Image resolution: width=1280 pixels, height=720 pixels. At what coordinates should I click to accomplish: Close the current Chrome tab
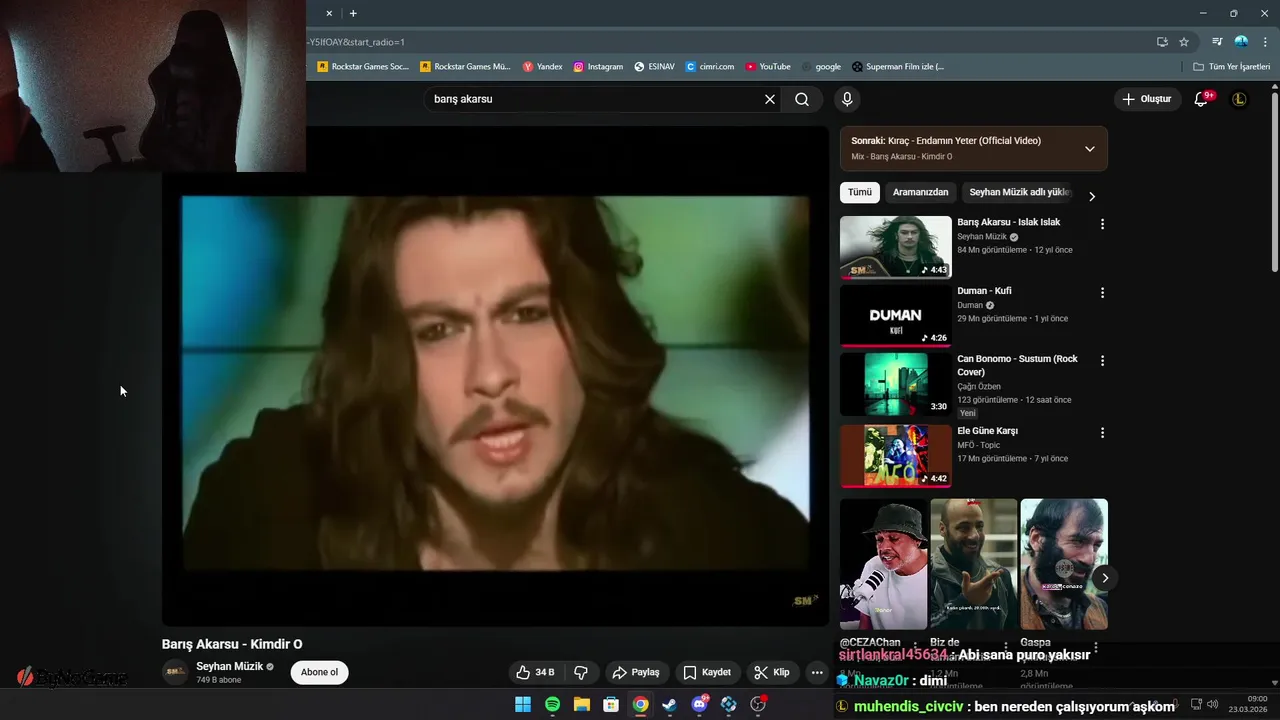[x=329, y=13]
